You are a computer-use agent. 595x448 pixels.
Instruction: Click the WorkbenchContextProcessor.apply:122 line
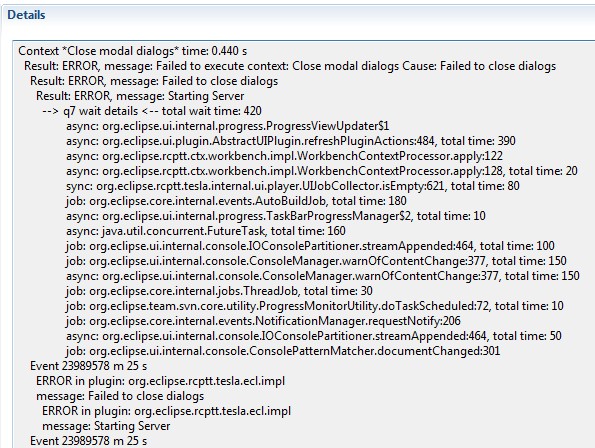(x=284, y=156)
